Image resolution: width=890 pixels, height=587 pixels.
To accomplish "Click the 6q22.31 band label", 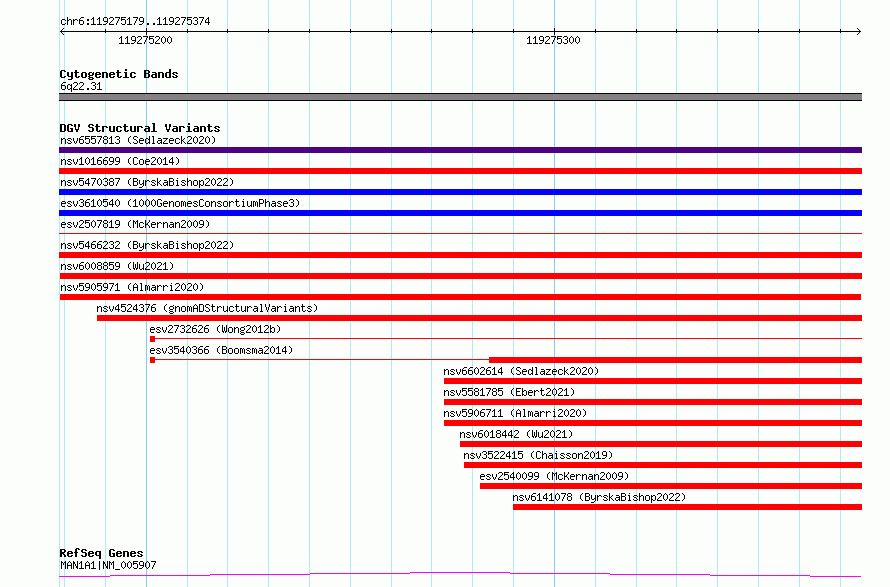I will click(x=81, y=86).
